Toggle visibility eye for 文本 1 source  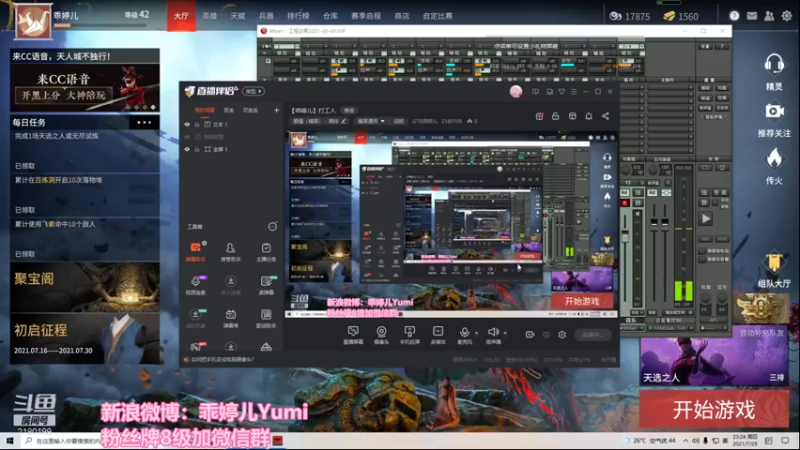(x=187, y=124)
